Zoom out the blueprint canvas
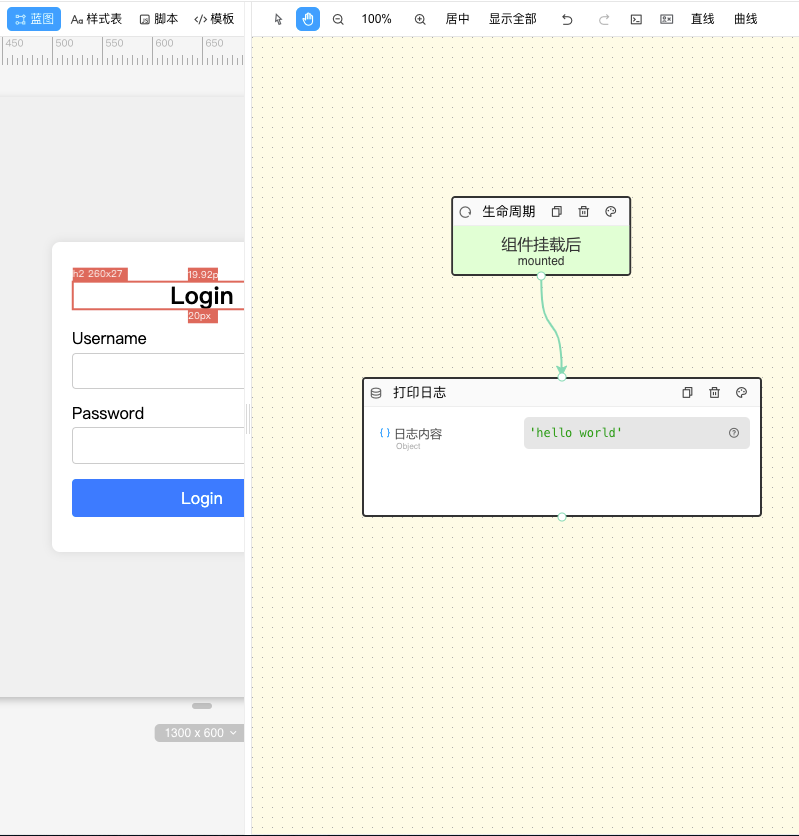The image size is (799, 836). 338,19
